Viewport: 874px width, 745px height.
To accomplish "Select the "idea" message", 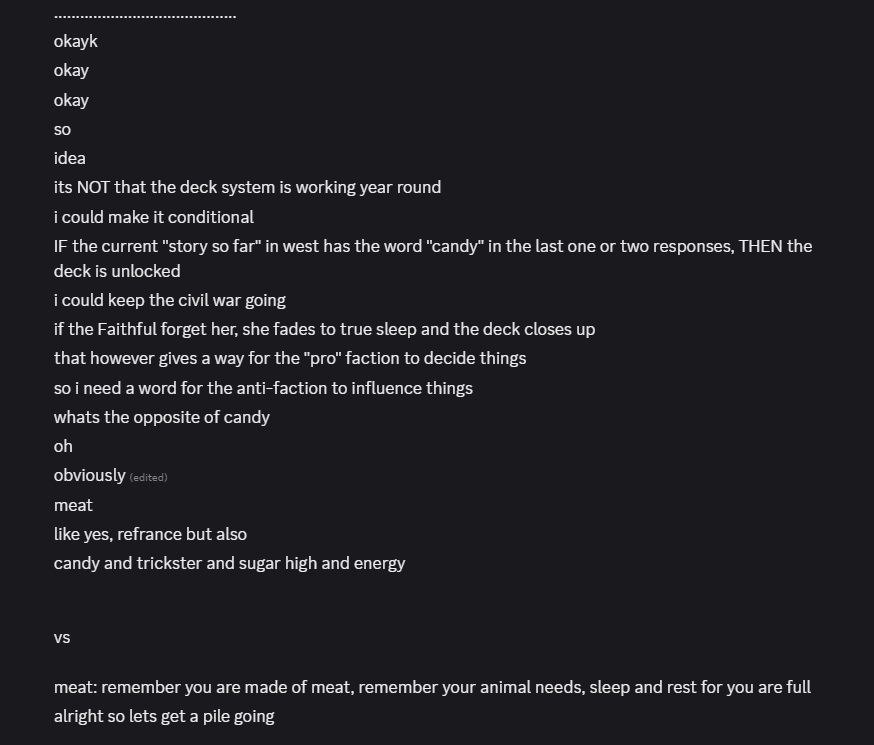I will (70, 158).
